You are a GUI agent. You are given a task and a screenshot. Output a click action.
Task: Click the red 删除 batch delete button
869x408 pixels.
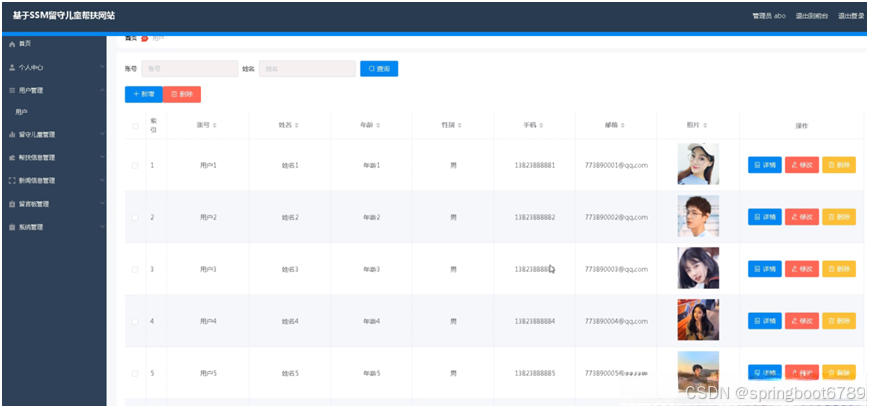[182, 94]
